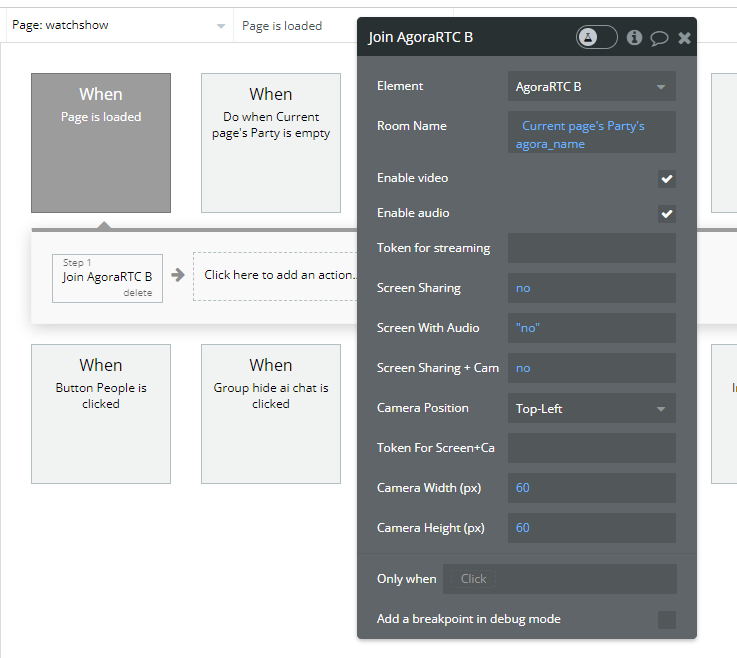This screenshot has width=737, height=658.
Task: Select the Button People is clicked event
Action: 101,414
